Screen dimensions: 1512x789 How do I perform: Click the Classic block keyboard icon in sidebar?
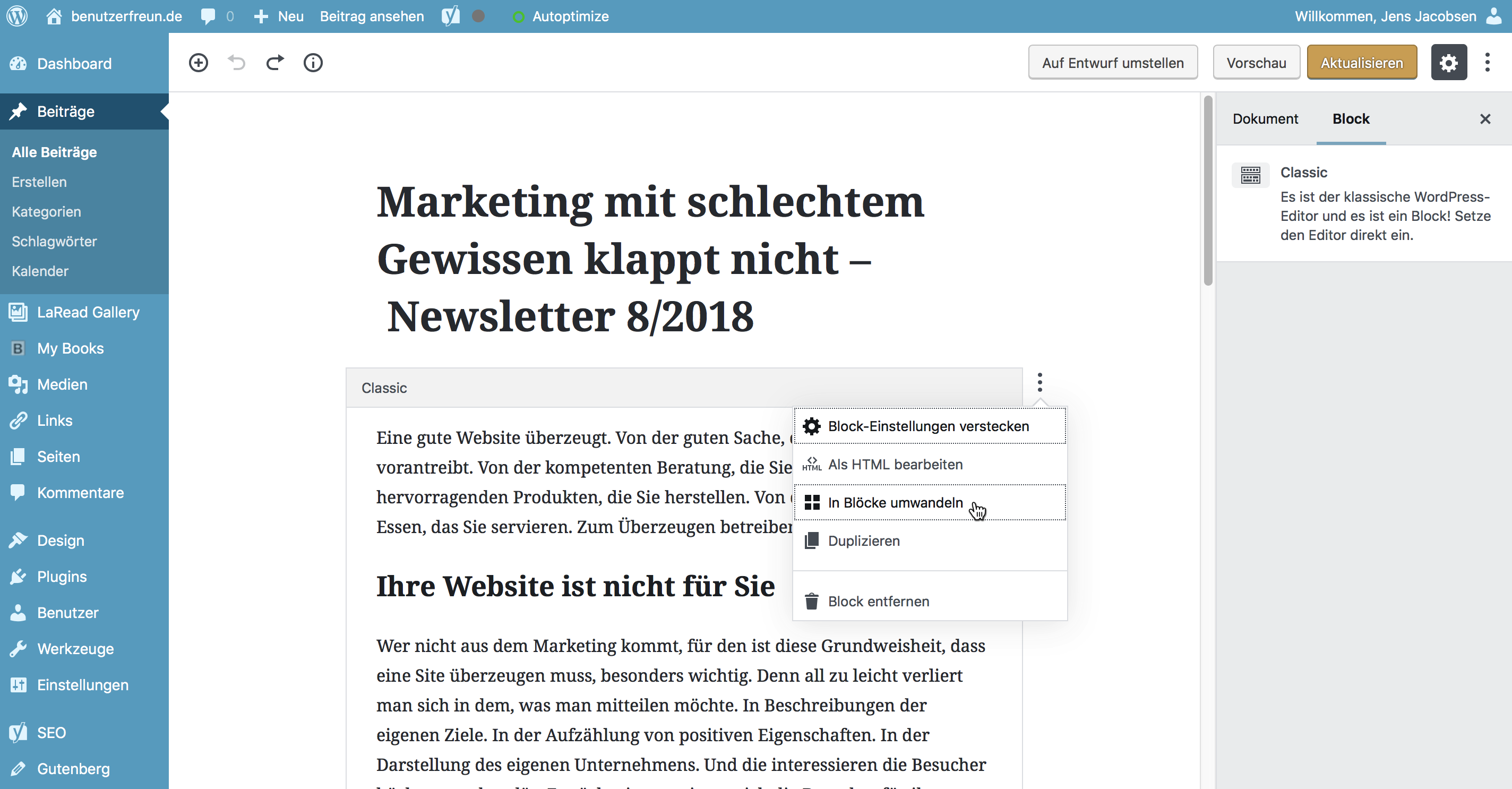coord(1250,175)
